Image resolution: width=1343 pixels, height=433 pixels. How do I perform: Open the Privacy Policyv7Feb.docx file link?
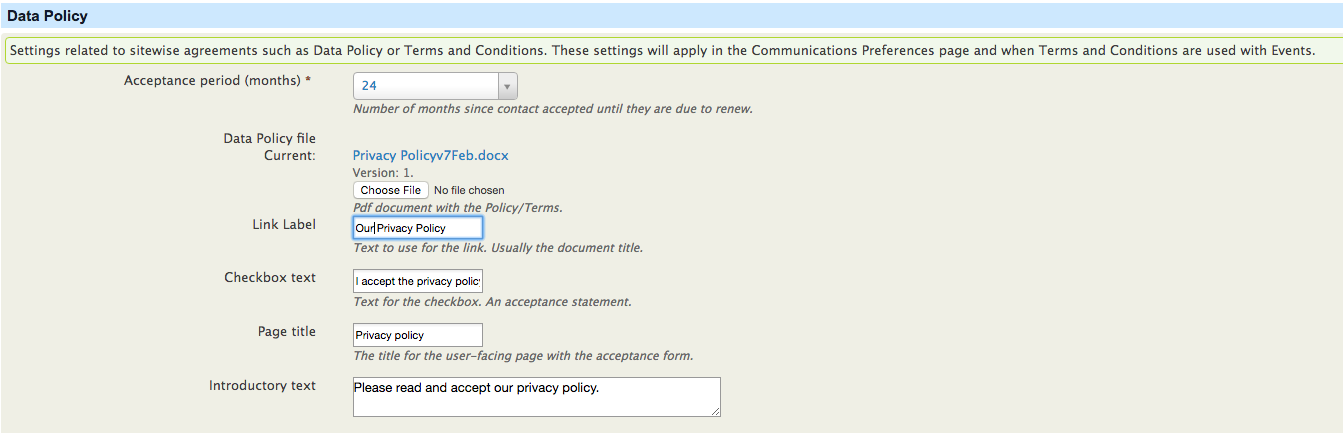click(x=431, y=156)
